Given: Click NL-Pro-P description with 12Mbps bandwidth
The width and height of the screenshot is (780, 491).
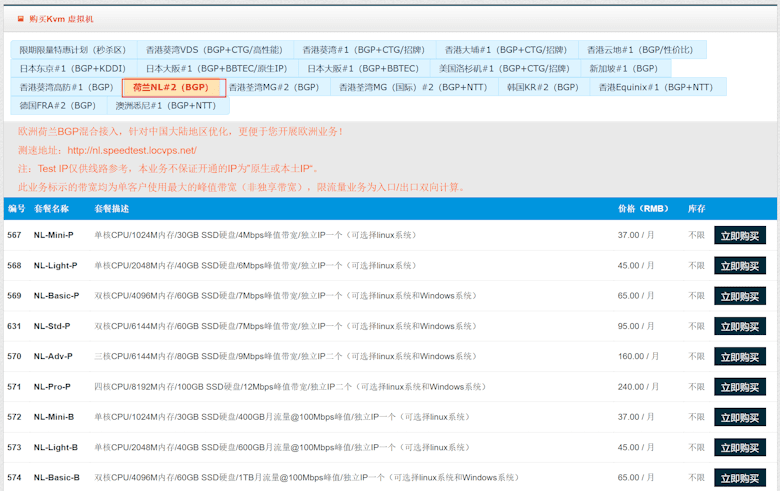Looking at the screenshot, I should click(x=290, y=387).
